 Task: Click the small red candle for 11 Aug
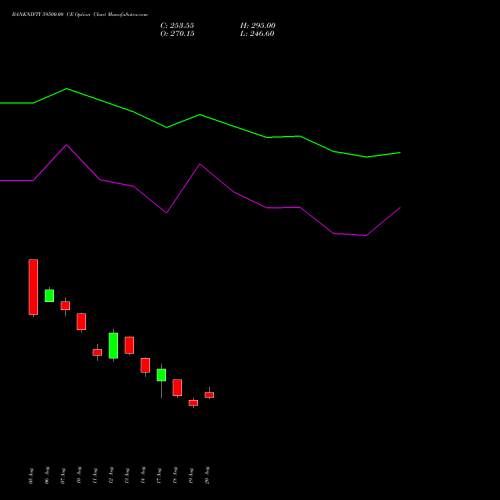pos(97,352)
